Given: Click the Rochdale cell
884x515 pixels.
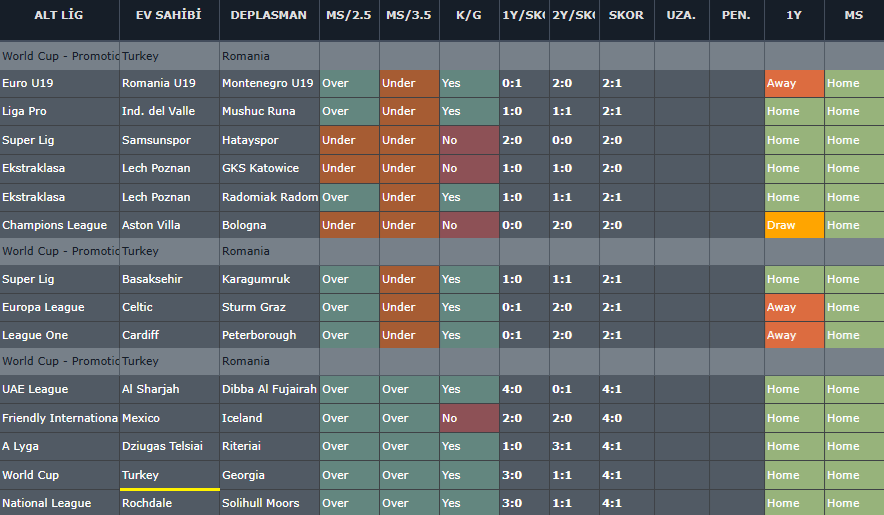Looking at the screenshot, I should (169, 503).
